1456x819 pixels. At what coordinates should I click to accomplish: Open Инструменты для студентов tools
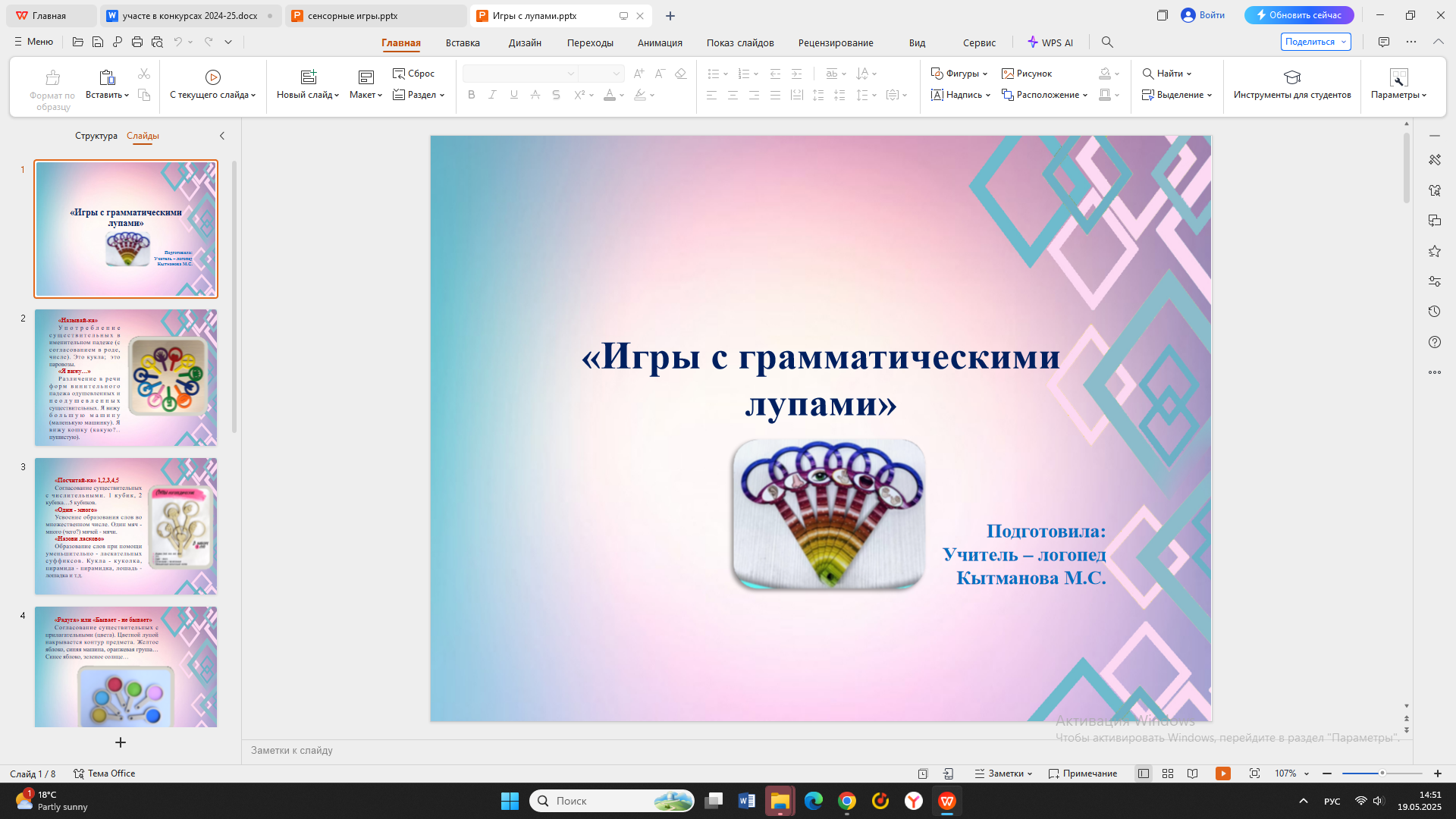tap(1291, 84)
